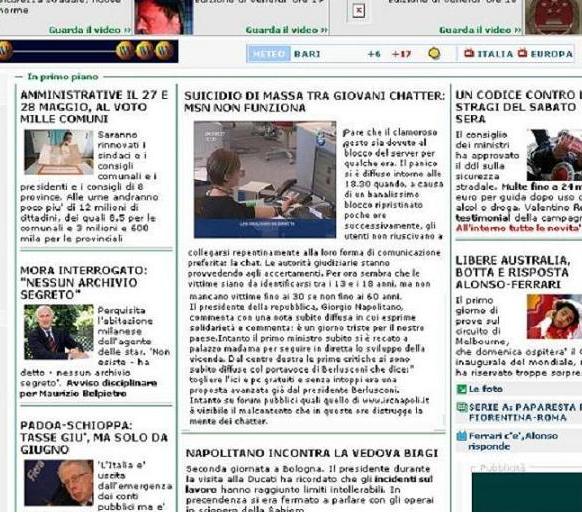Open the green 'Le foto' icon
The width and height of the screenshot is (582, 514).
tap(461, 389)
